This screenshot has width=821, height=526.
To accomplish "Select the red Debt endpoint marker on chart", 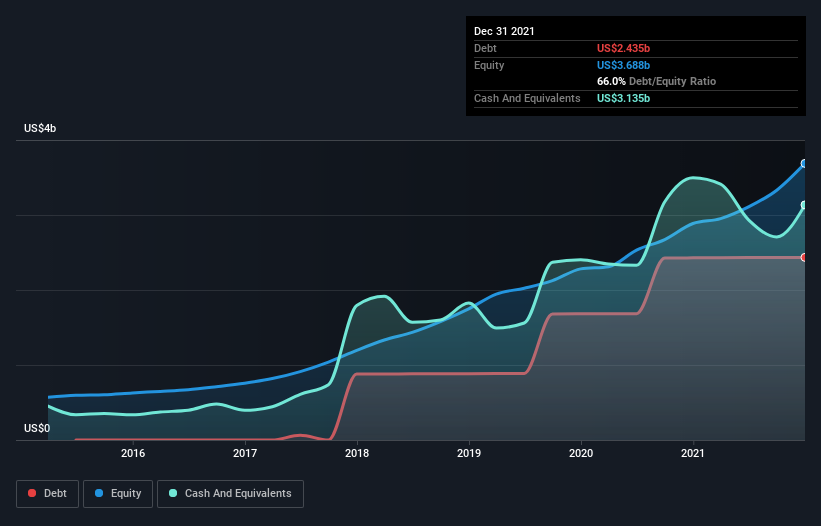I will (x=804, y=258).
